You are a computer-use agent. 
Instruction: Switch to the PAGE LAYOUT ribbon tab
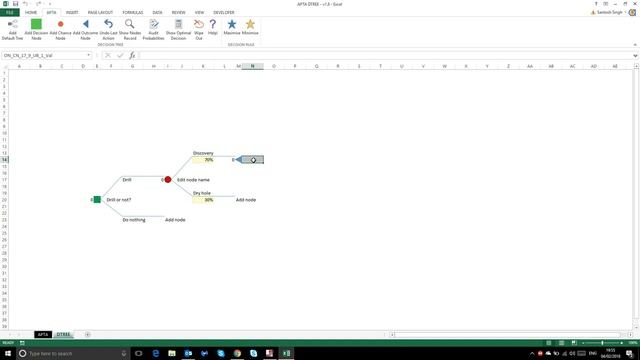[x=100, y=13]
